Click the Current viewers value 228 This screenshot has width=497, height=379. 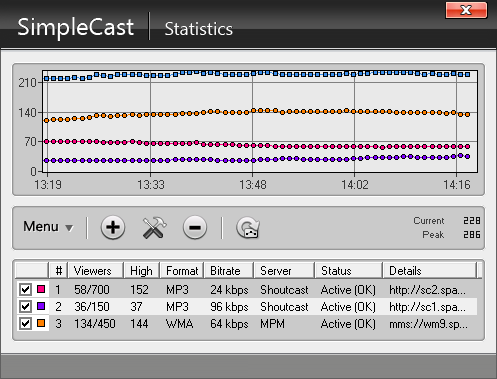[472, 221]
